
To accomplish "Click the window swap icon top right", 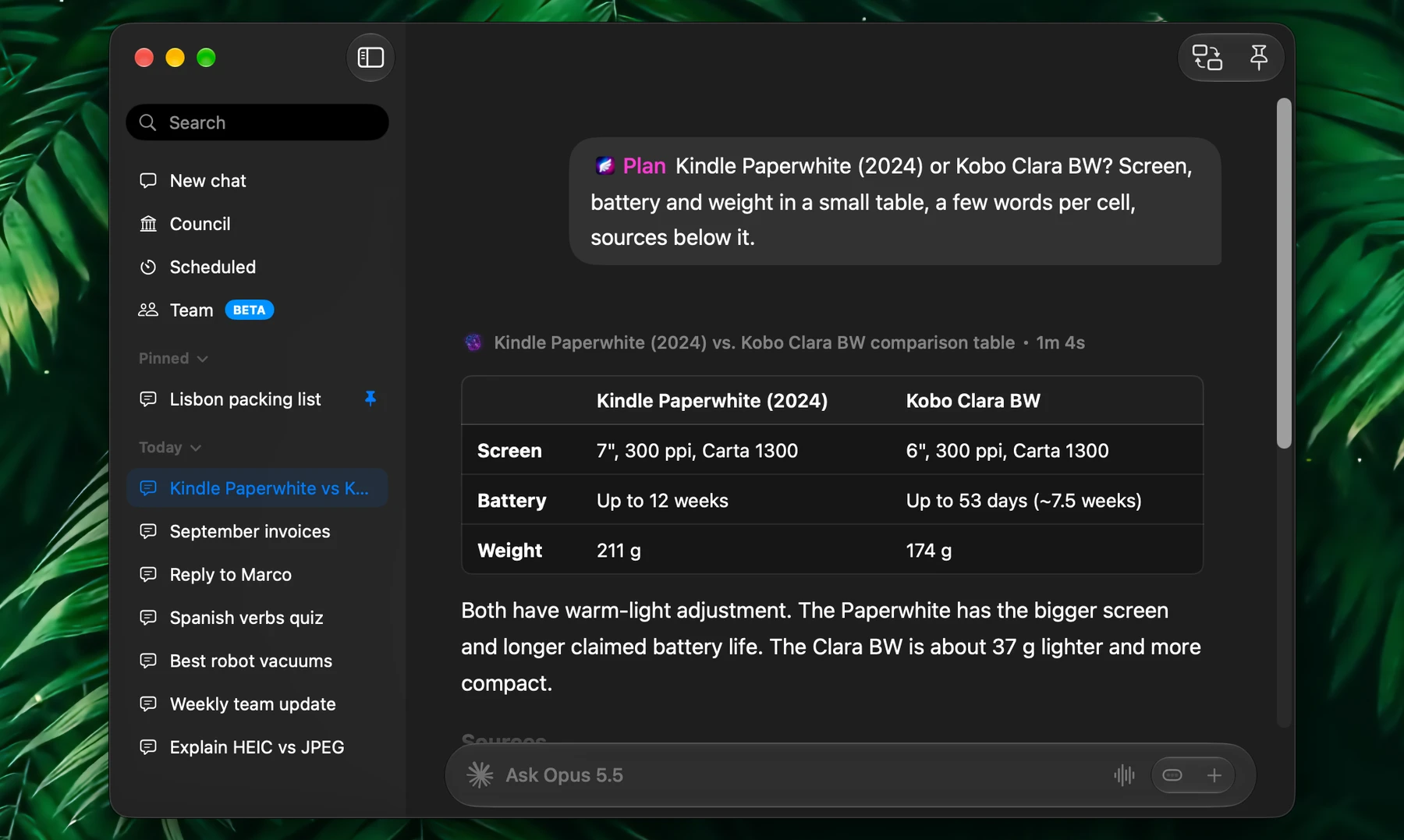I will tap(1207, 58).
